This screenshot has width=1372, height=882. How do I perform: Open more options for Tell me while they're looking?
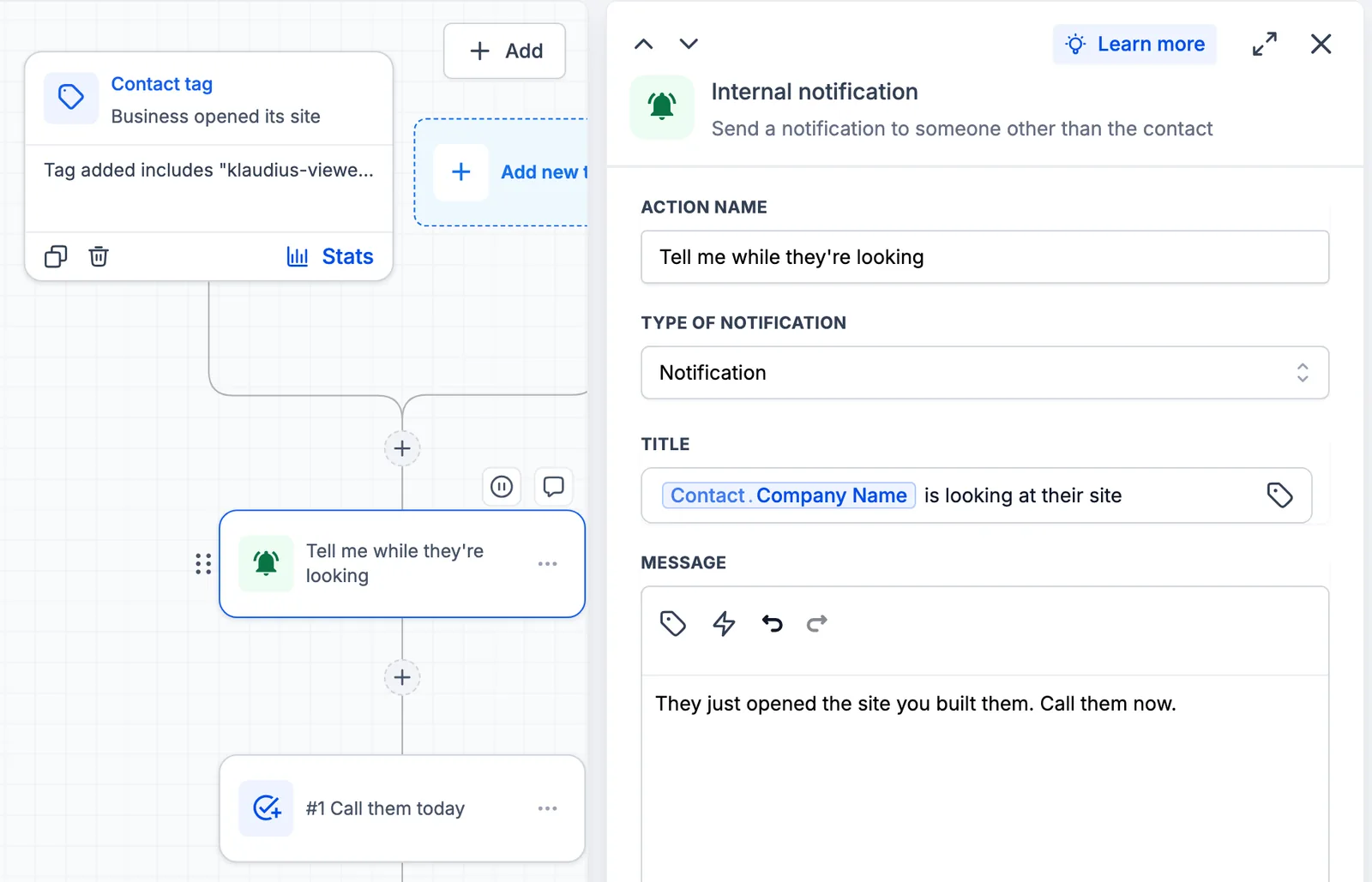(x=548, y=564)
